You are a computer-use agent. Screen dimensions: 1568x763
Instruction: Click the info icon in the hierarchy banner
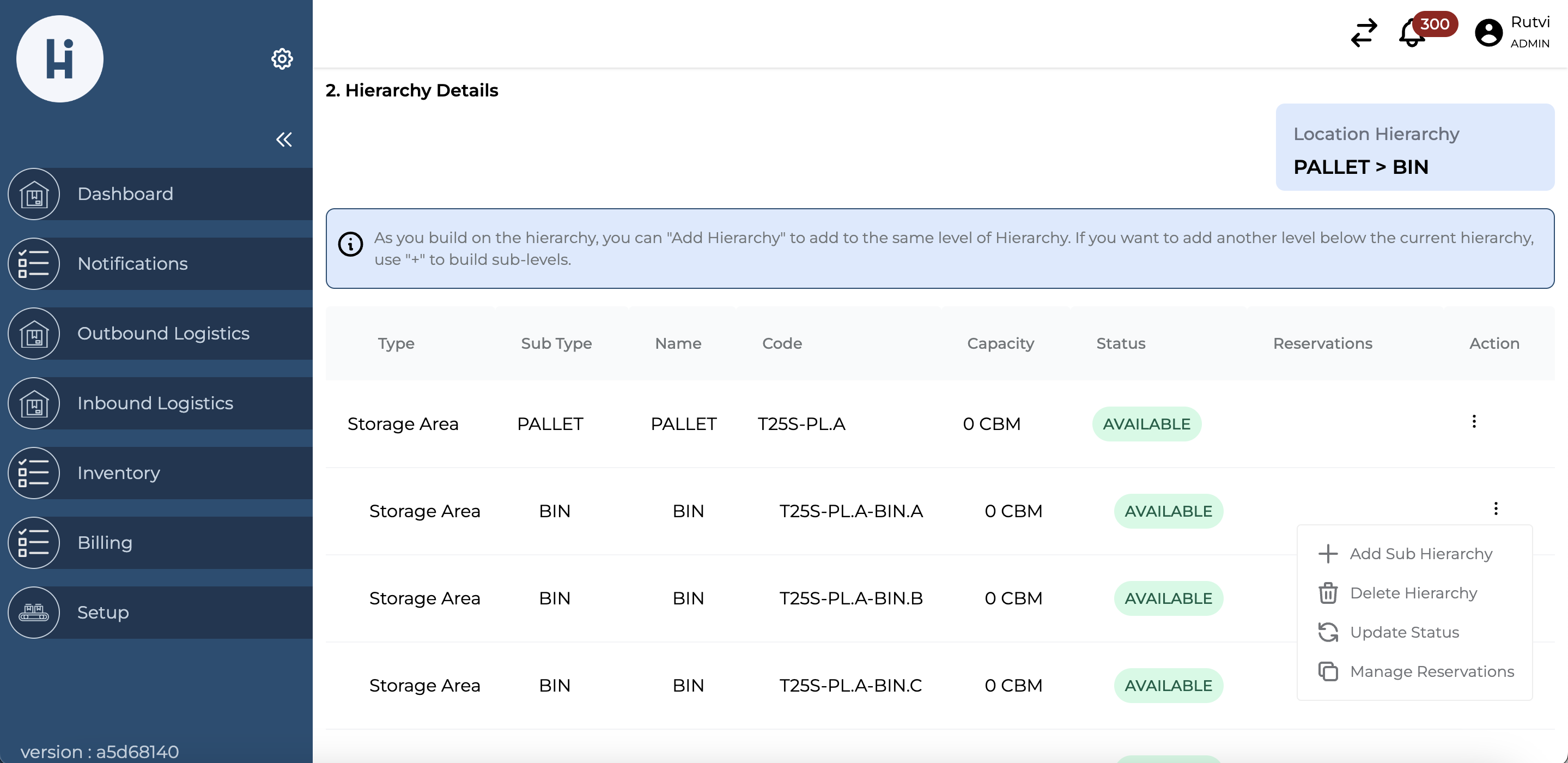tap(350, 245)
